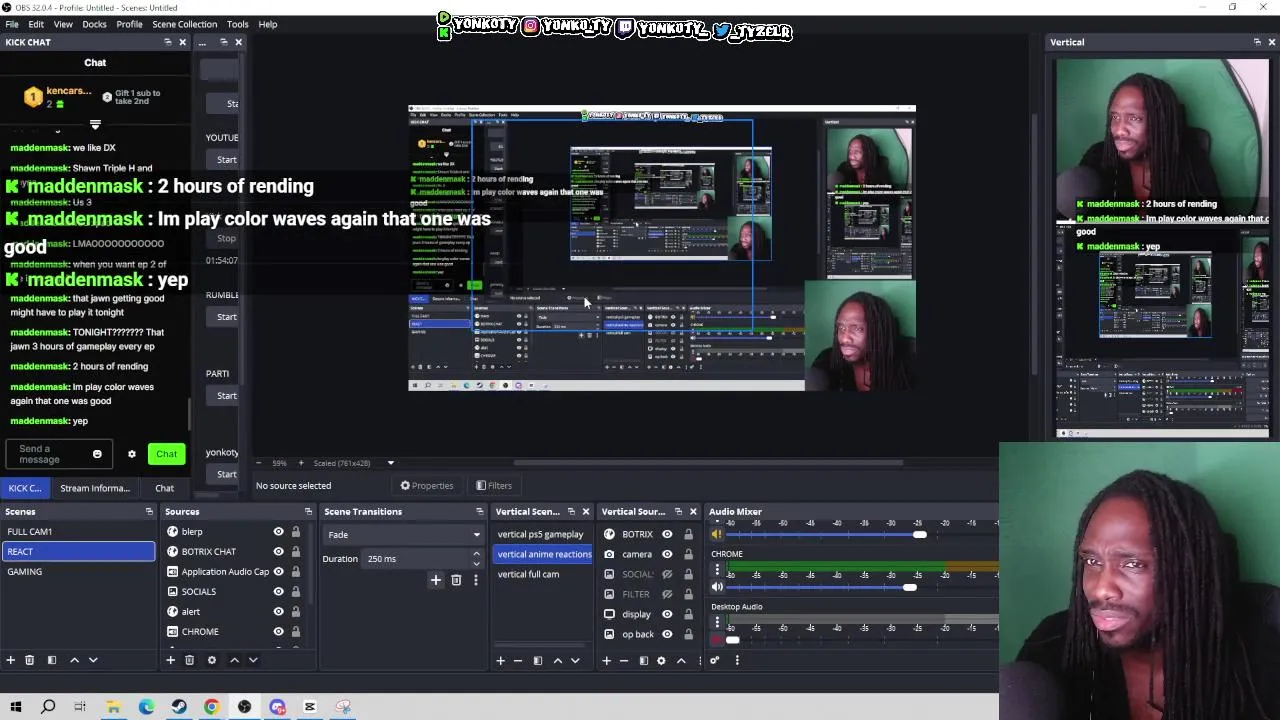Select the GAMING scene

pos(78,572)
